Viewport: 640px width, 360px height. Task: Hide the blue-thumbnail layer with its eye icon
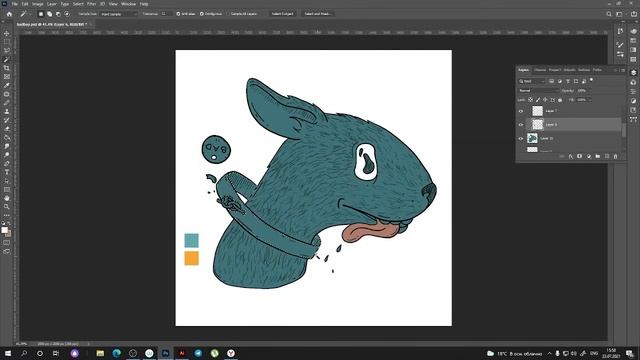coord(521,138)
